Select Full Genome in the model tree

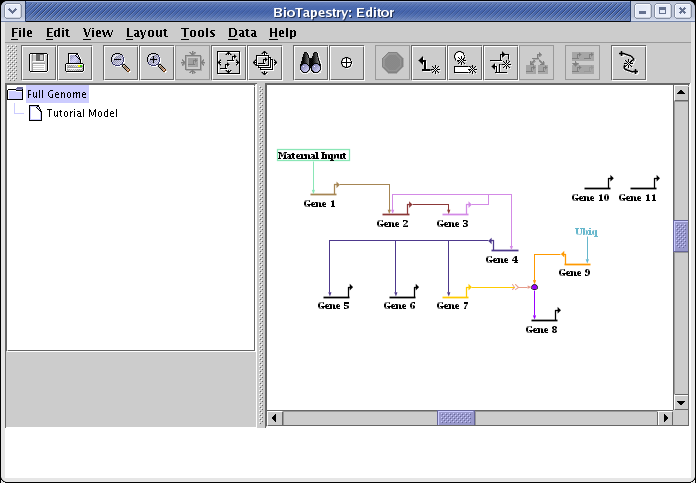pyautogui.click(x=57, y=94)
